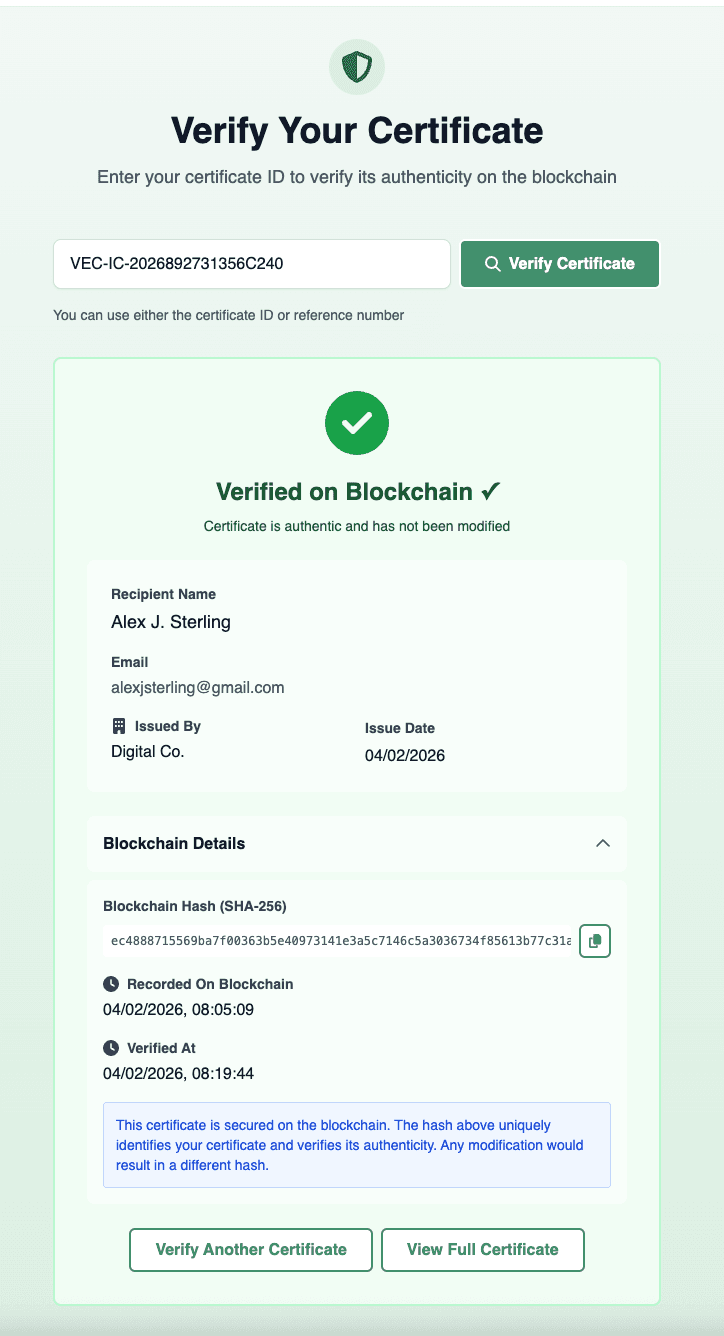Image resolution: width=724 pixels, height=1336 pixels.
Task: Click the blue blockchain security info note
Action: pos(357,1145)
